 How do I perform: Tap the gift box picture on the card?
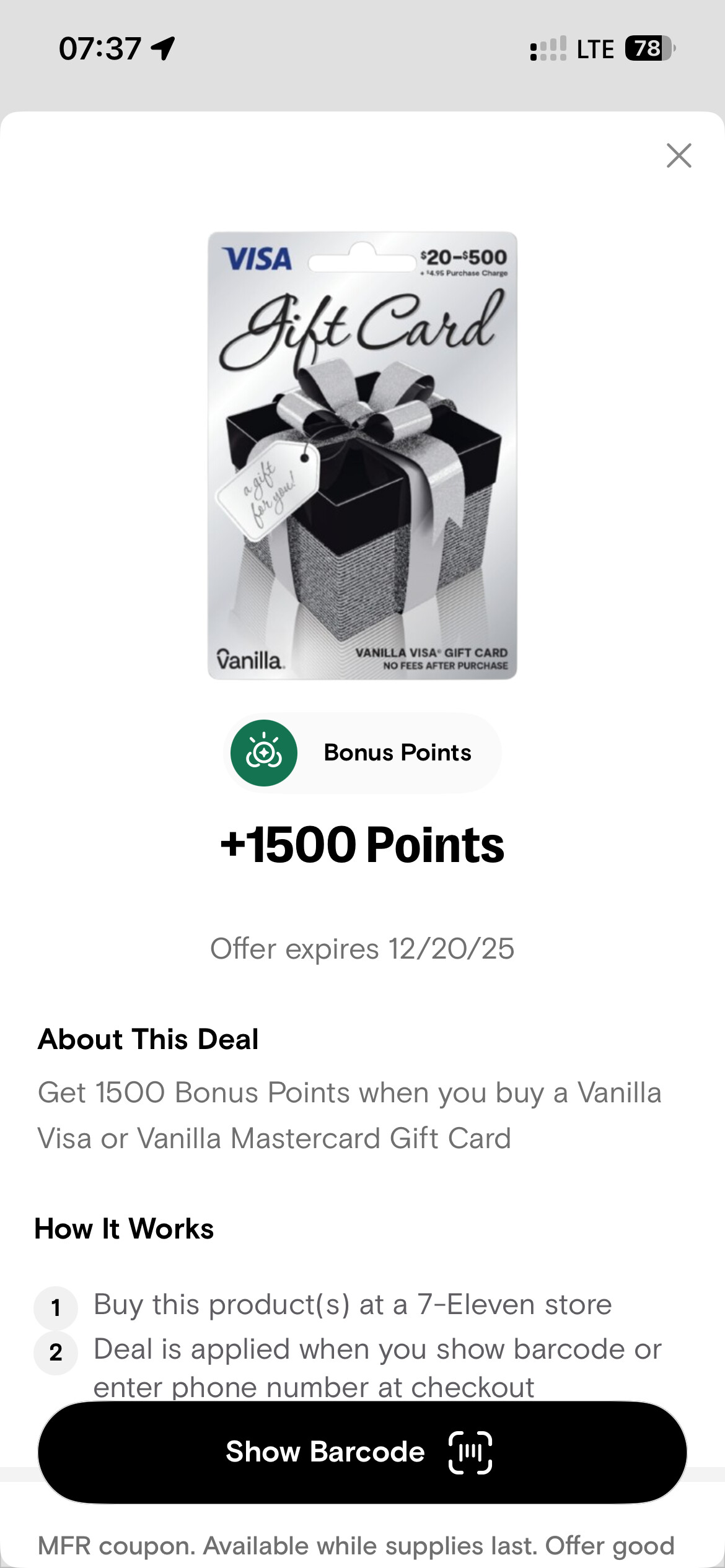tap(362, 495)
